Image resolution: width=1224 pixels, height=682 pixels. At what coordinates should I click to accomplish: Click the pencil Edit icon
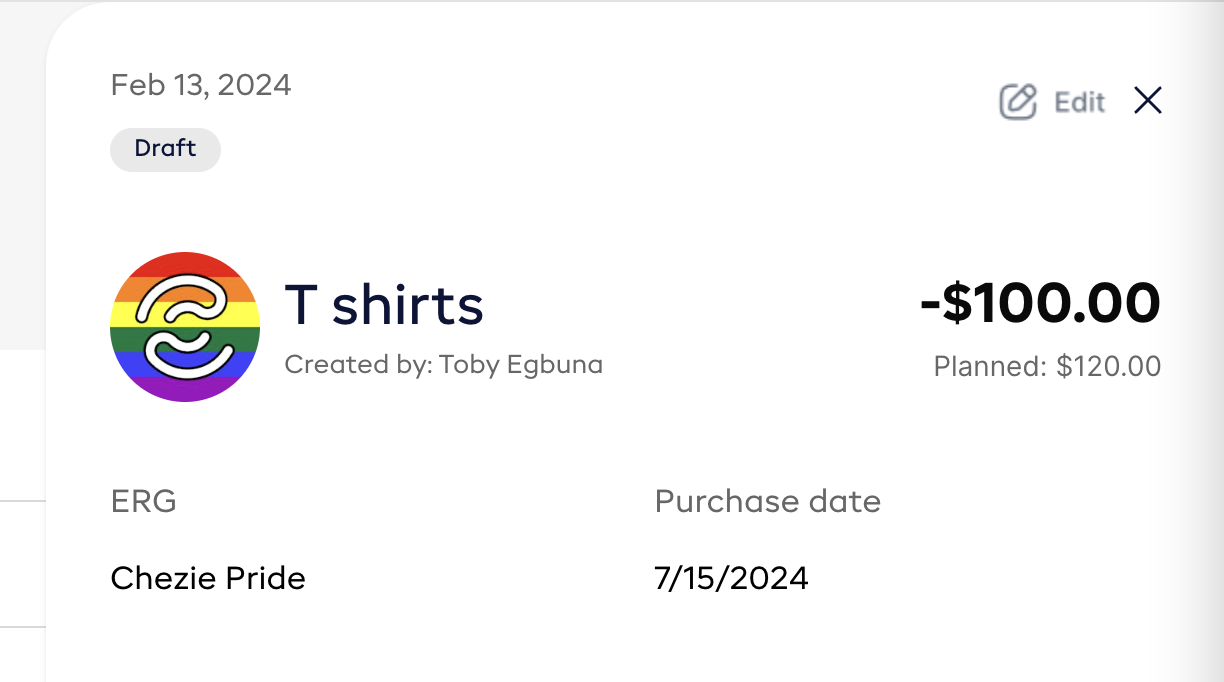1018,102
